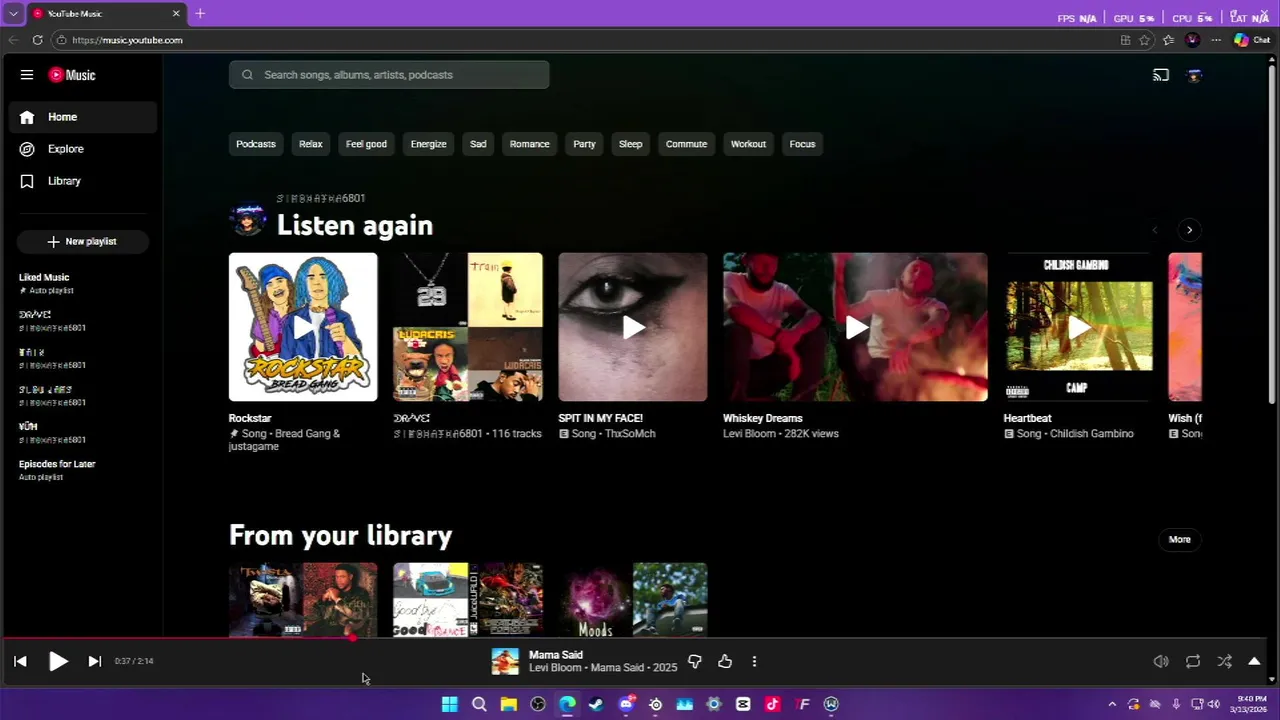1280x720 pixels.
Task: Play the Rockstar Bread Gang thumbnail
Action: tap(303, 327)
